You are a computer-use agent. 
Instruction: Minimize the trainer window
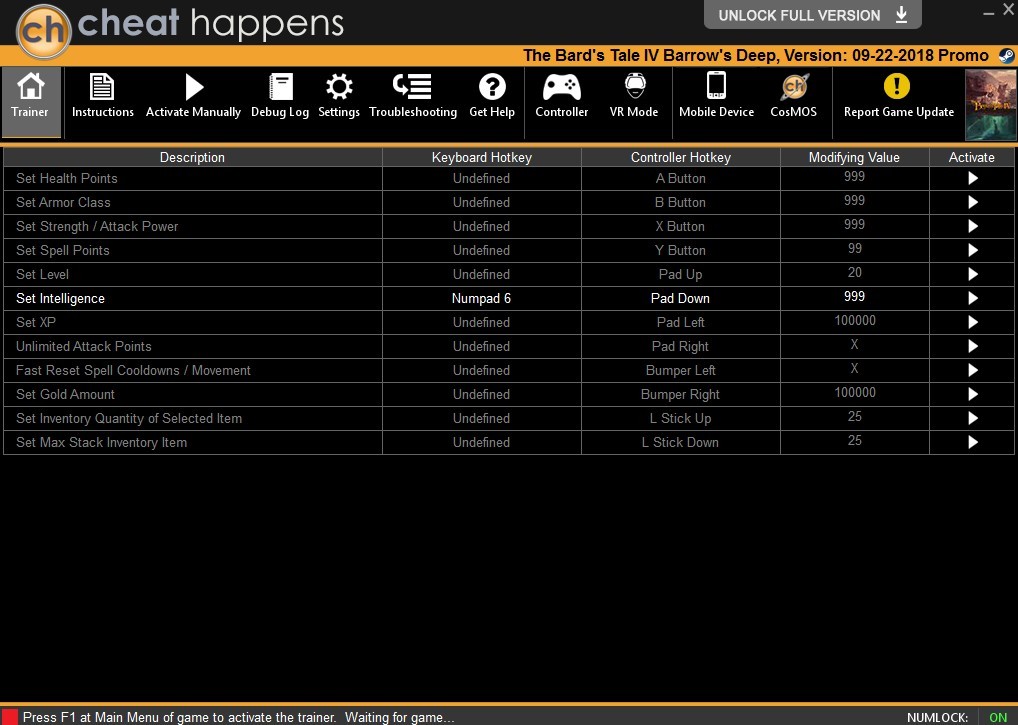coord(988,12)
